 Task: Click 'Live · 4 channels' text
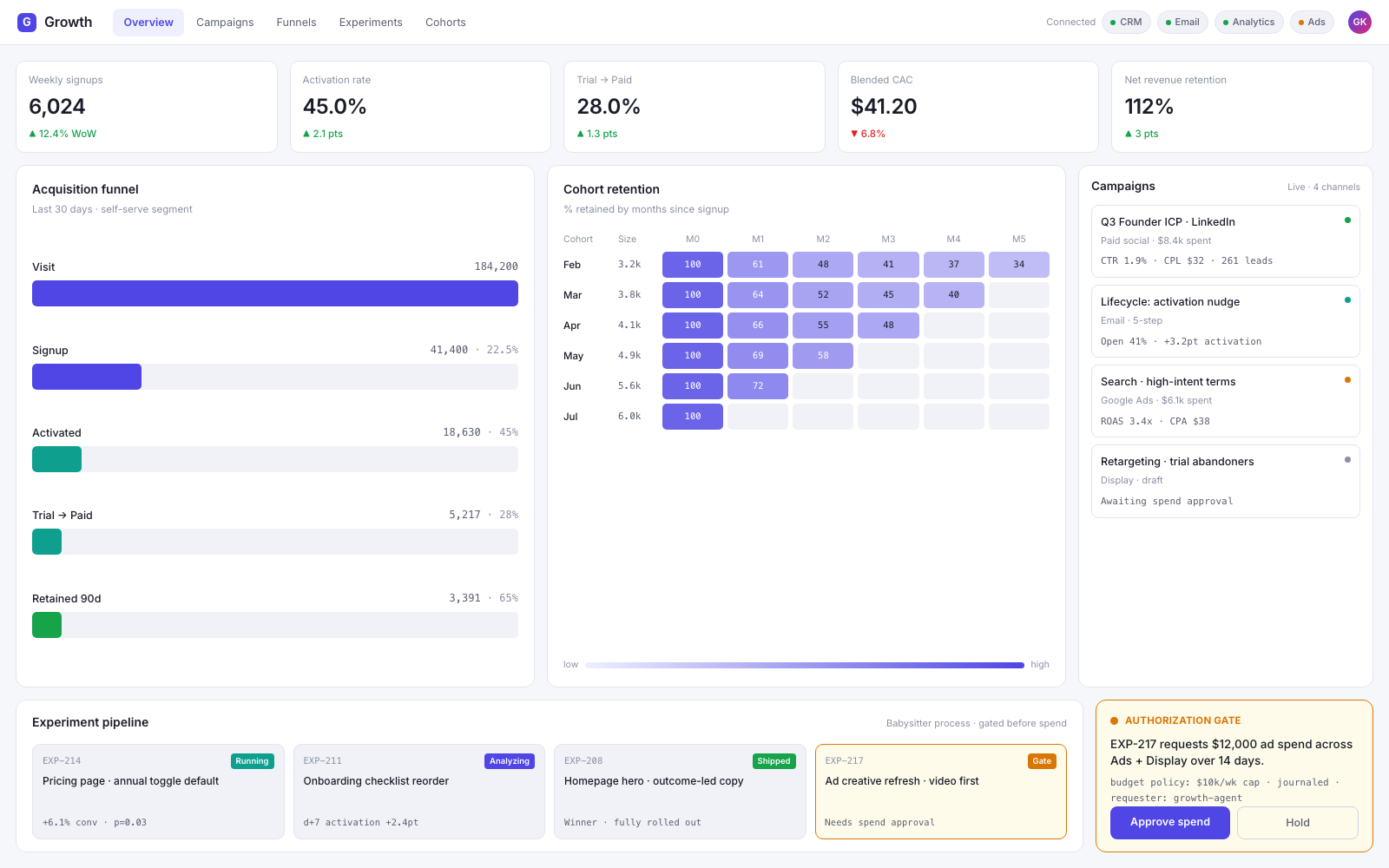1324,187
